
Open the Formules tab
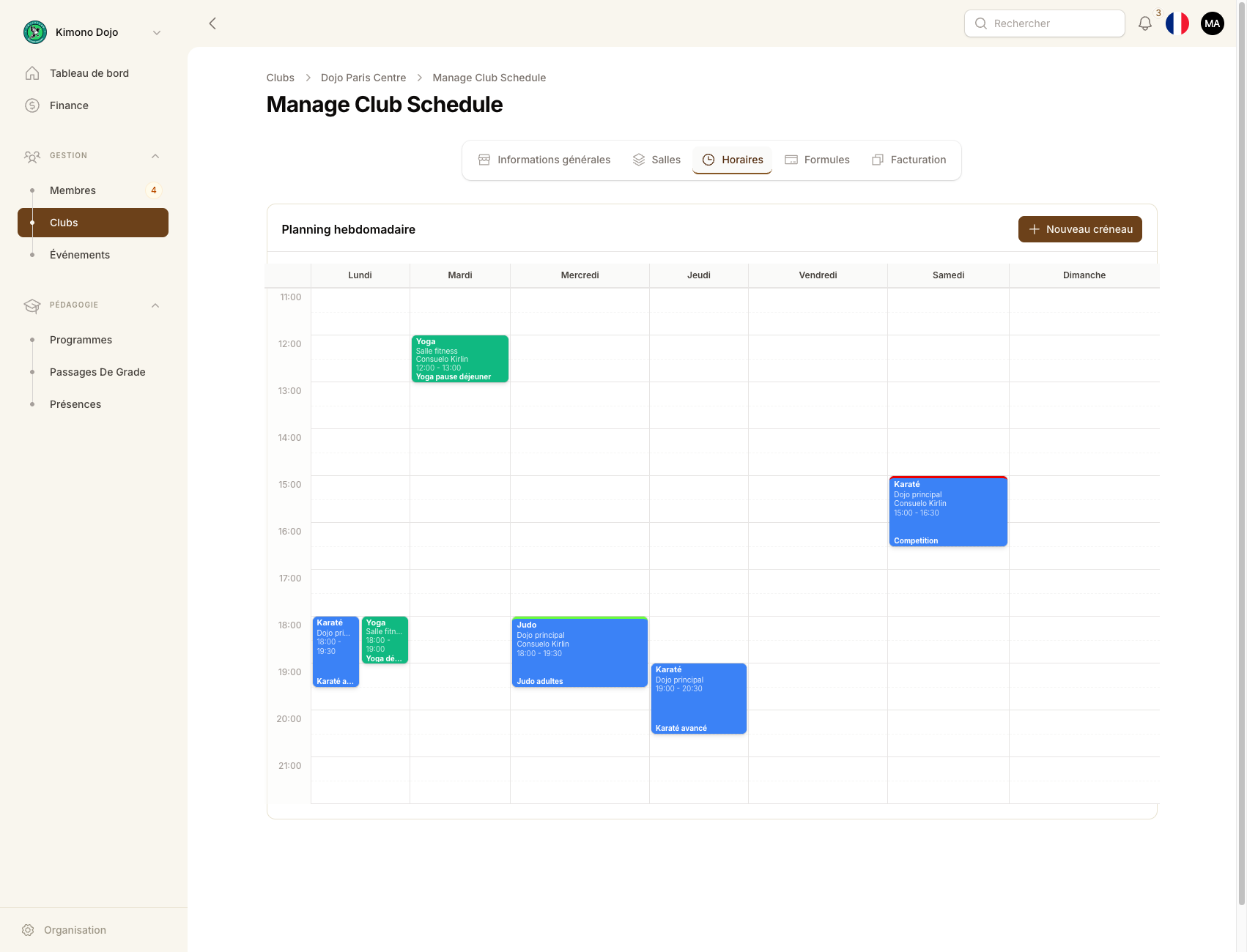click(x=817, y=160)
